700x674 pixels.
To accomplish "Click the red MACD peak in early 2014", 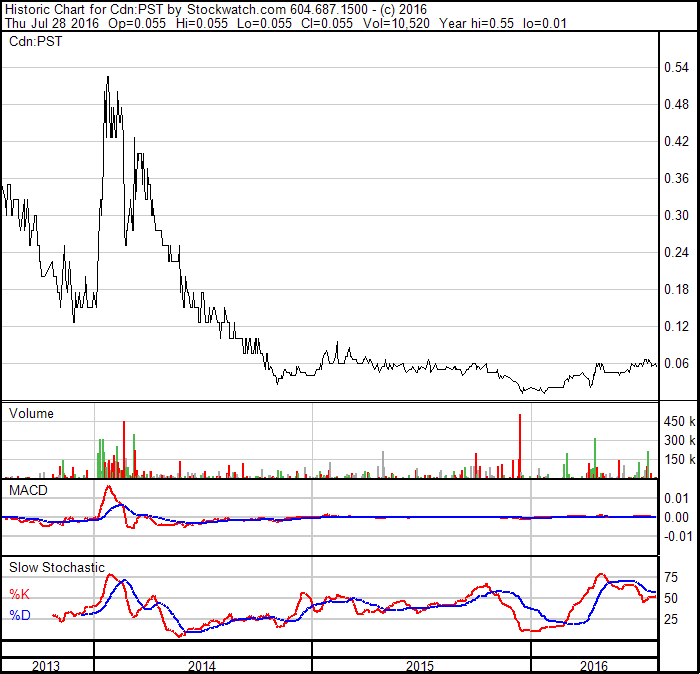I will coord(108,487).
